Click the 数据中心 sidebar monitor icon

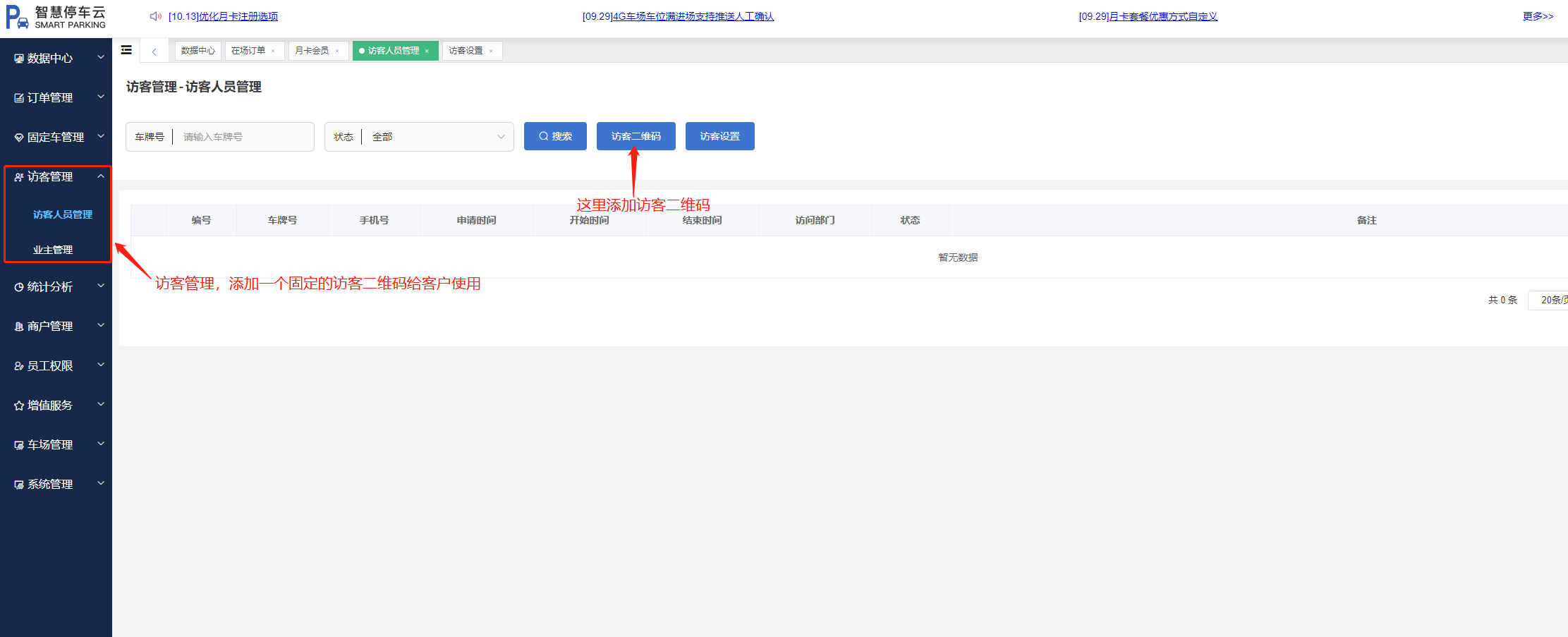coord(19,59)
